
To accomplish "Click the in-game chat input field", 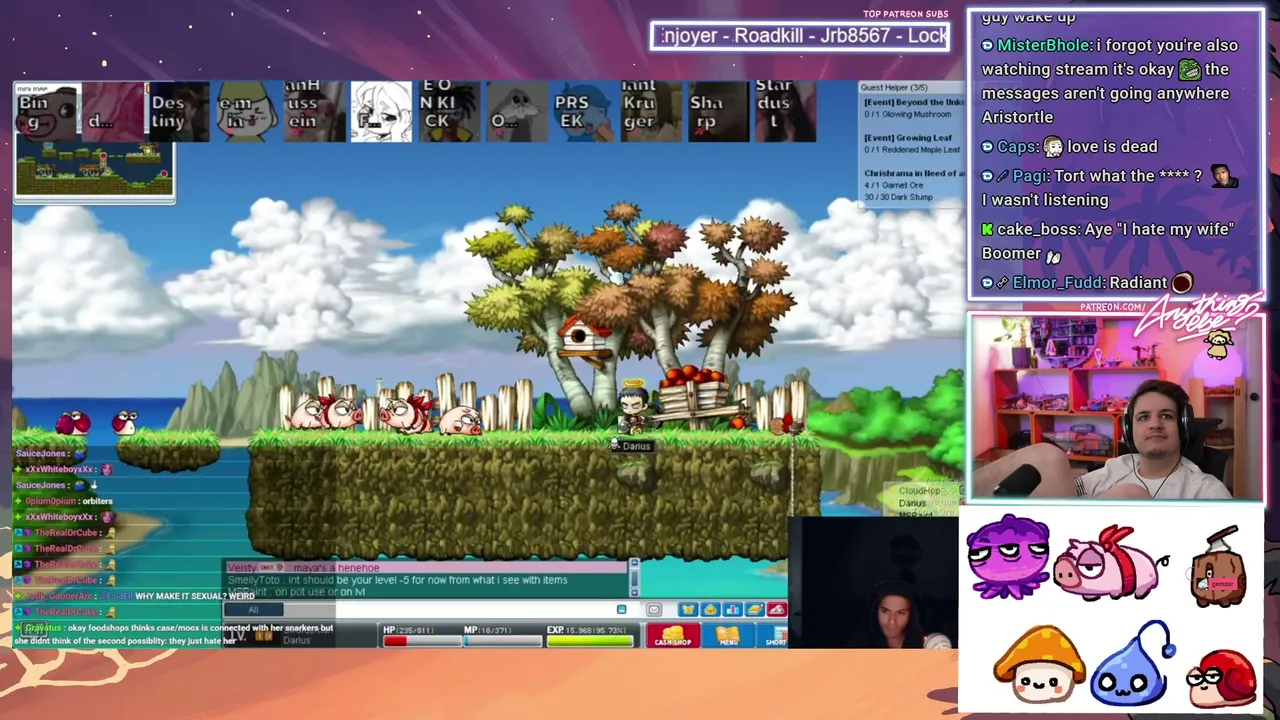I will pyautogui.click(x=450, y=610).
